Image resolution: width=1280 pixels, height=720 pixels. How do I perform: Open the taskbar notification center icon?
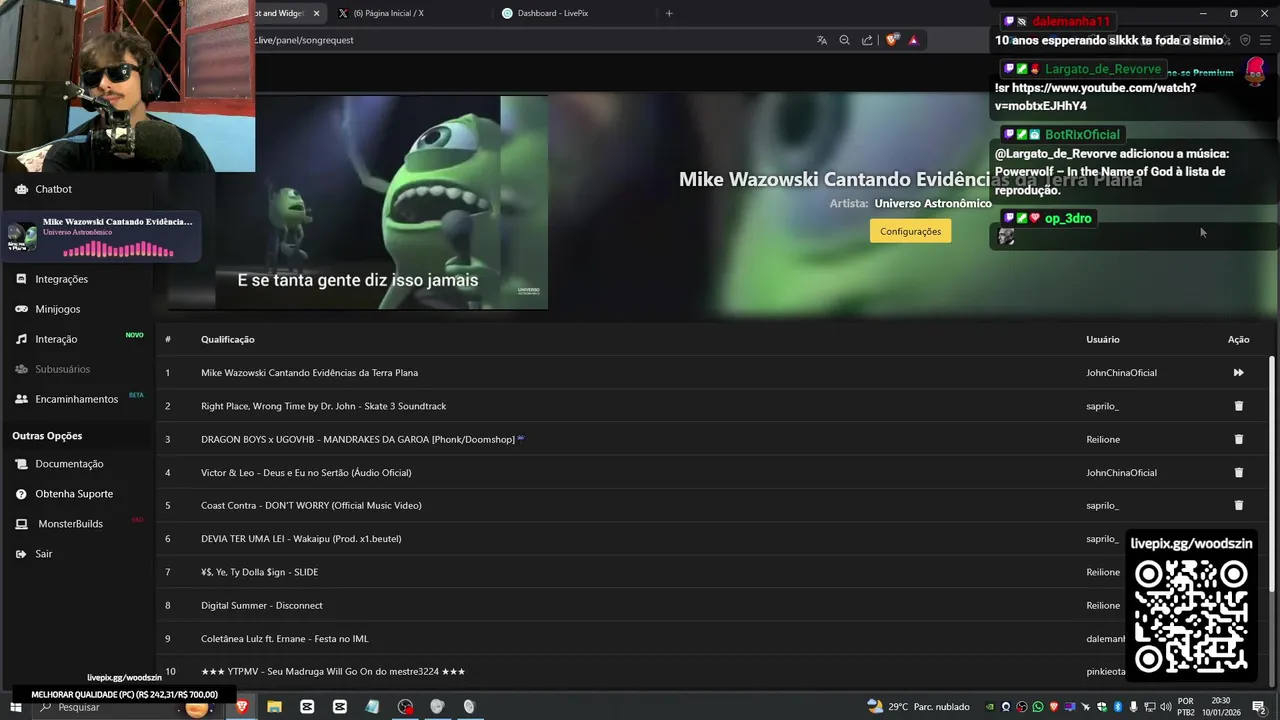[1259, 707]
